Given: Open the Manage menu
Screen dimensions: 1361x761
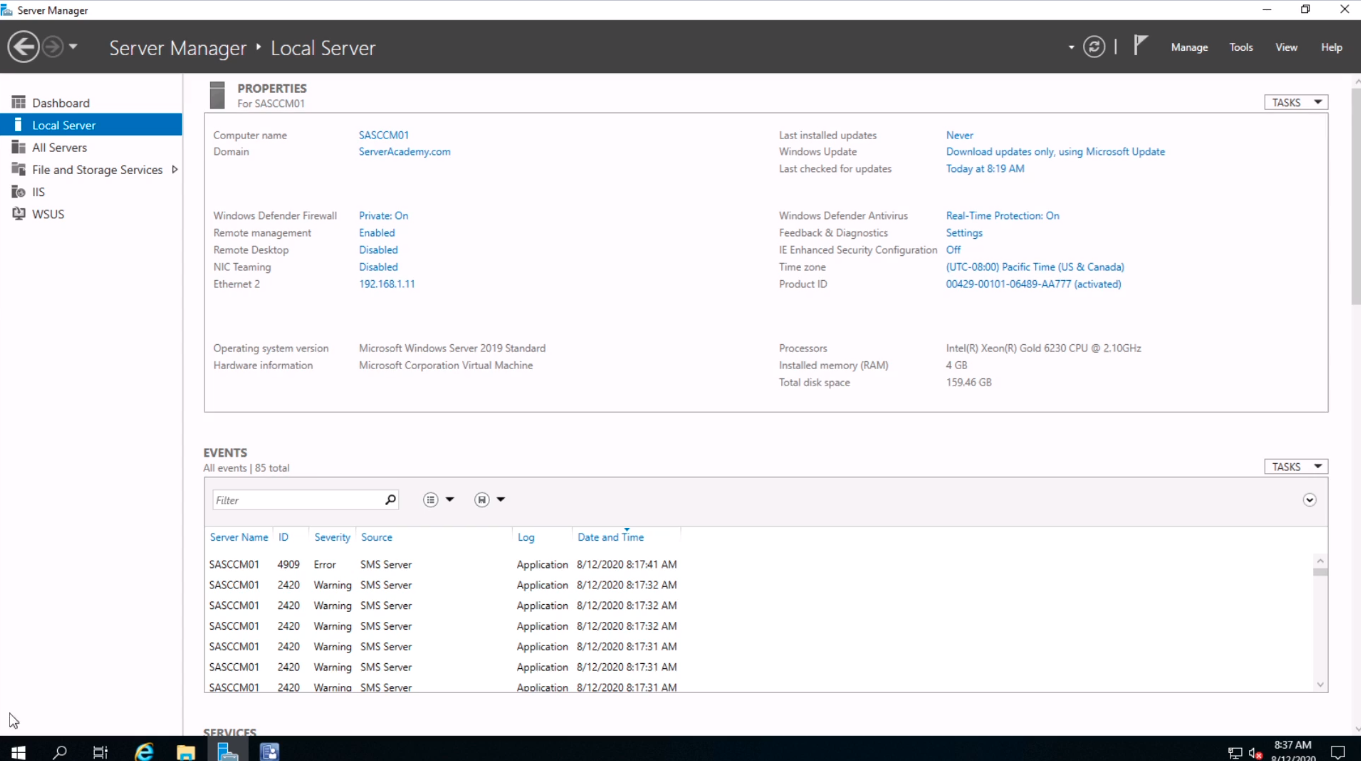Looking at the screenshot, I should (x=1189, y=47).
